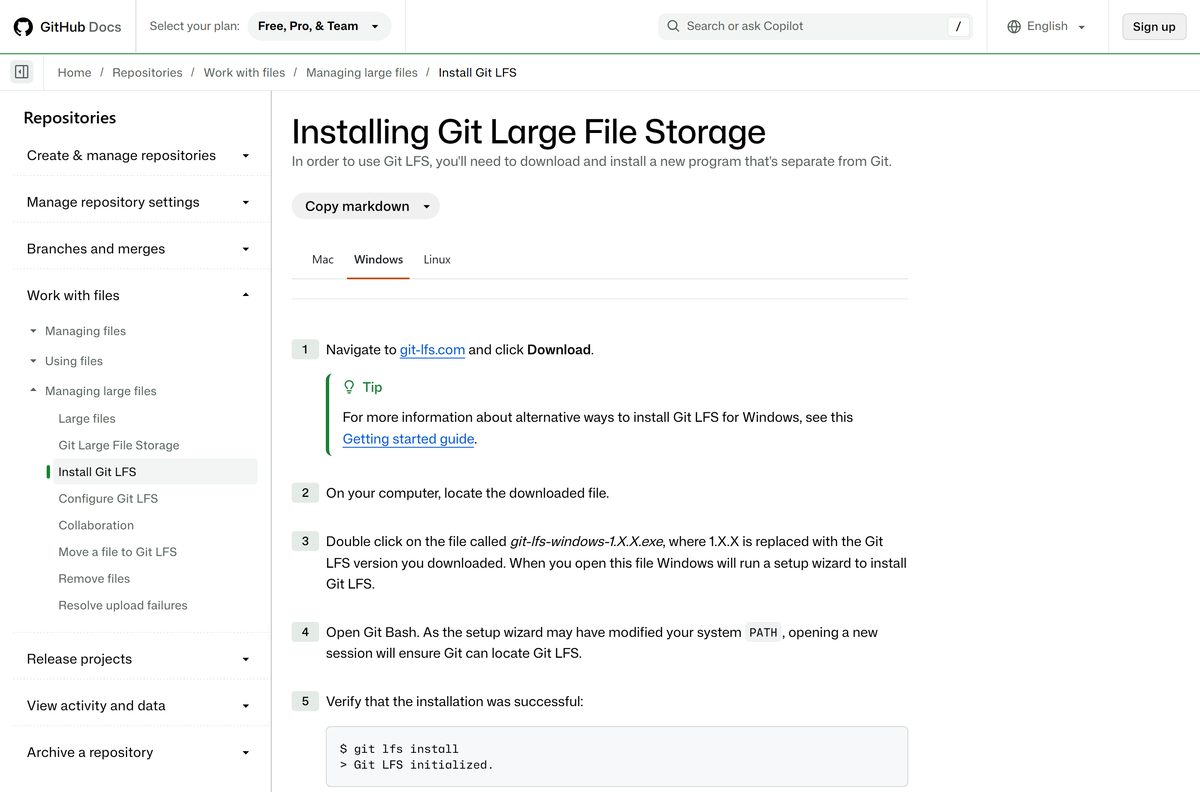
Task: Click the Install Git LFS breadcrumb
Action: point(477,72)
